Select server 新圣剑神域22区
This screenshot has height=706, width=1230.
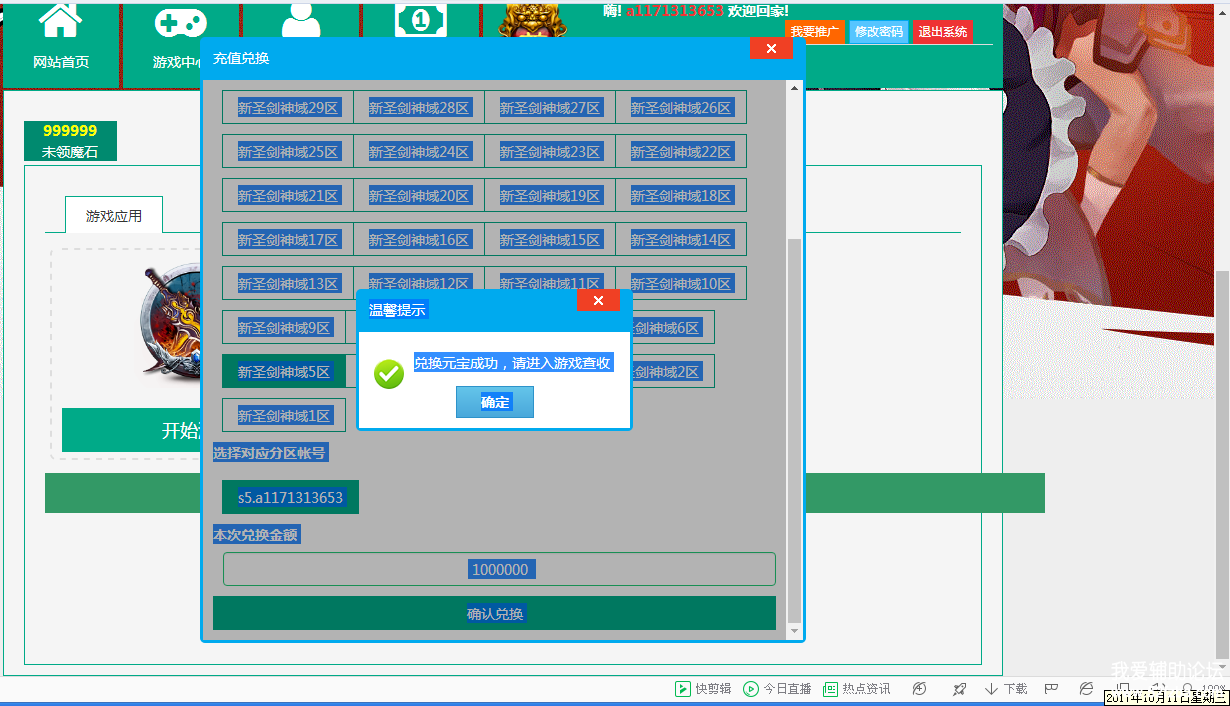pos(681,152)
